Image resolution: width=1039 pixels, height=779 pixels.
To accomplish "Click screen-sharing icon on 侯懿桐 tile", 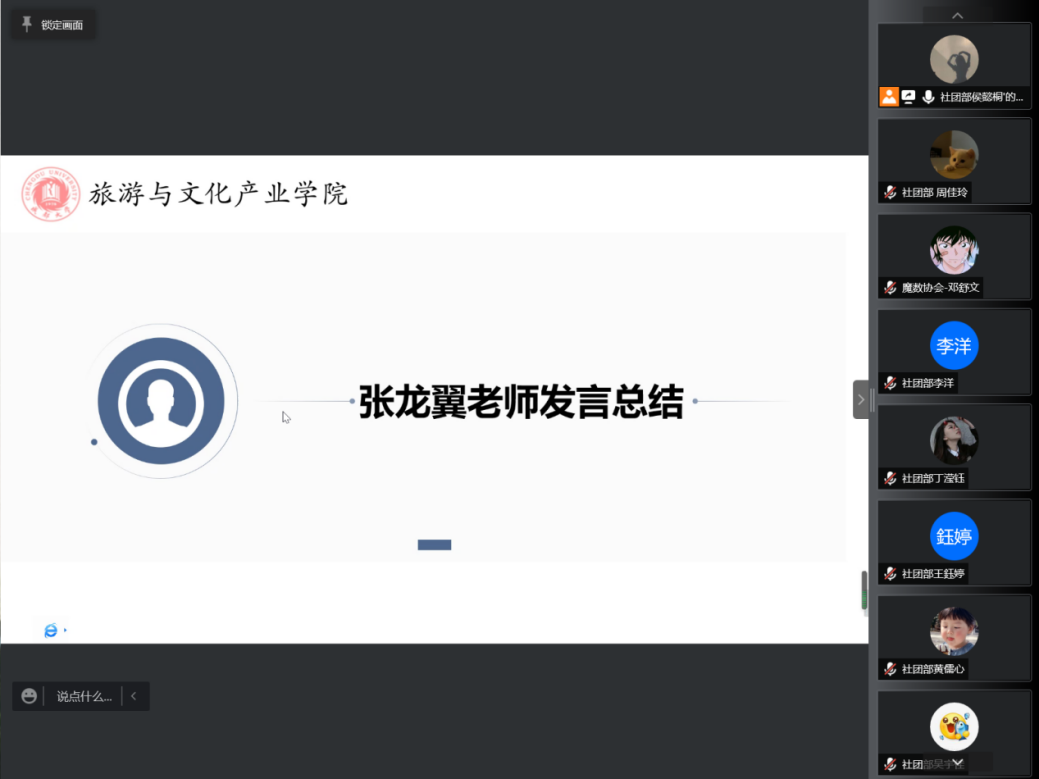I will click(x=908, y=97).
